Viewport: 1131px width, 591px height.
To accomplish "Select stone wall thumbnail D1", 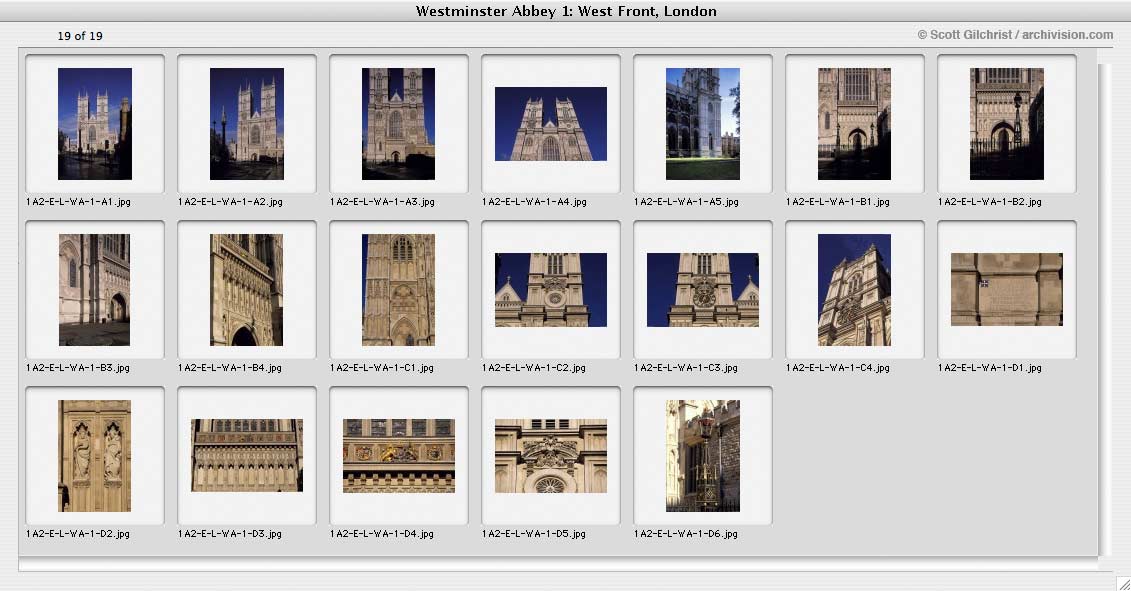I will [x=1006, y=289].
